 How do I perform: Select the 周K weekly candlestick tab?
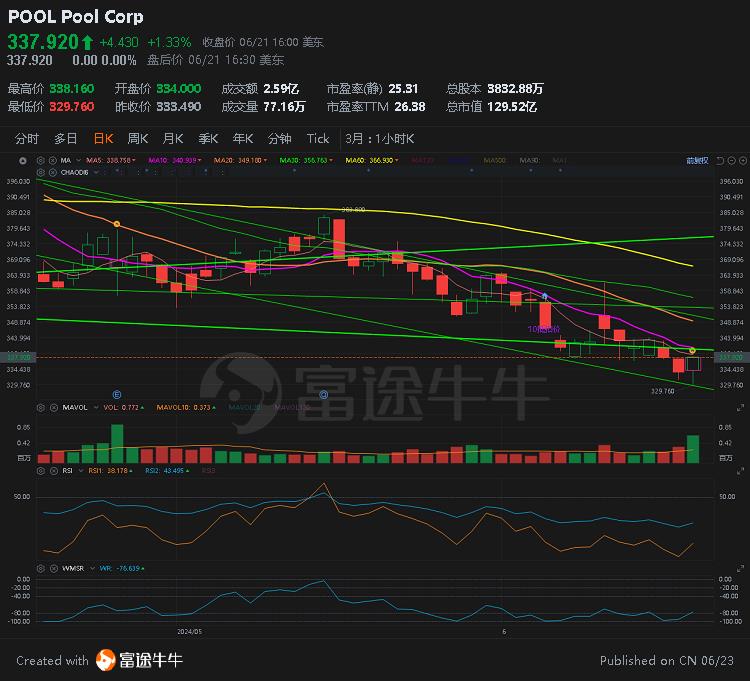[138, 139]
